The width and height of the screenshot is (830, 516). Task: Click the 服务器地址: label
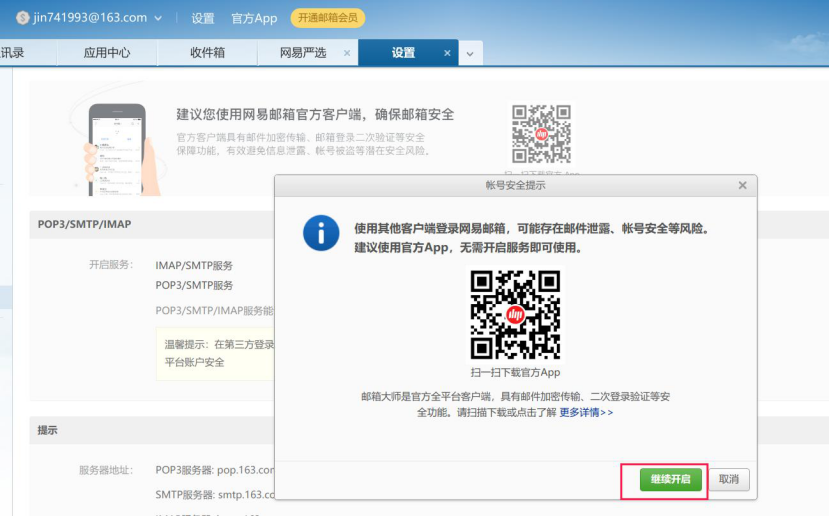(106, 470)
